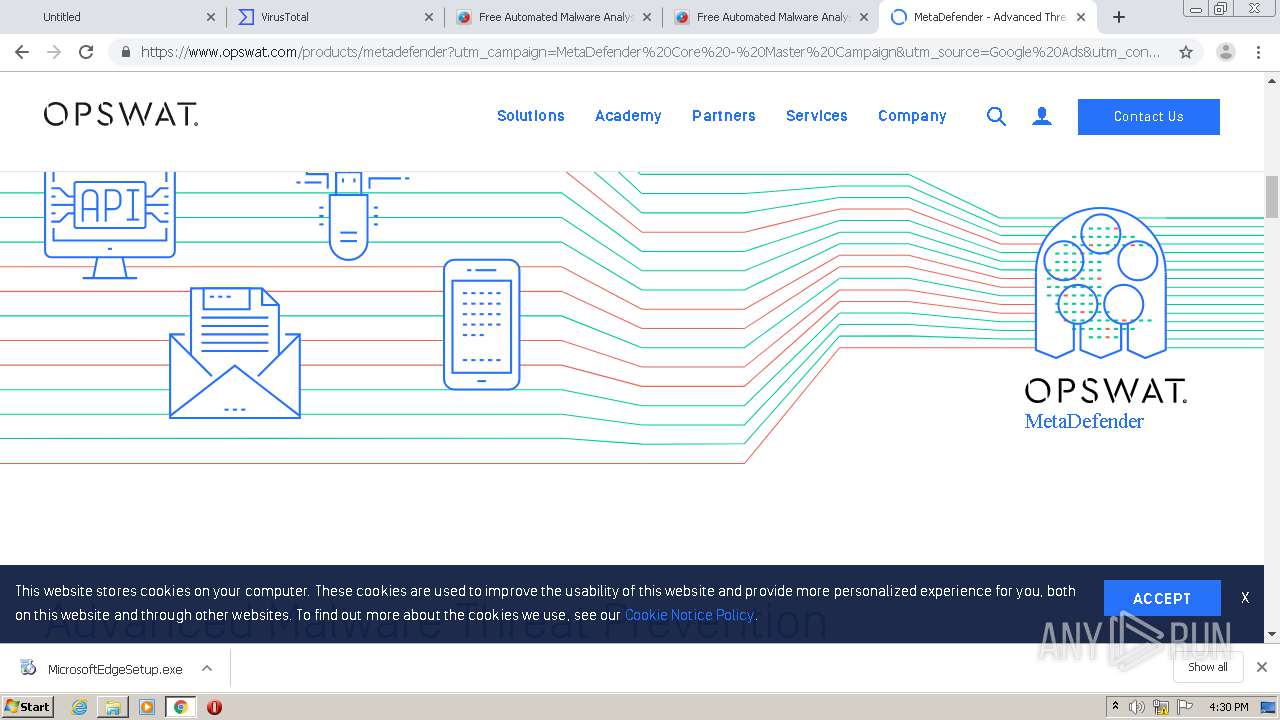
Task: Open Internet Explorer from taskbar
Action: pos(79,707)
